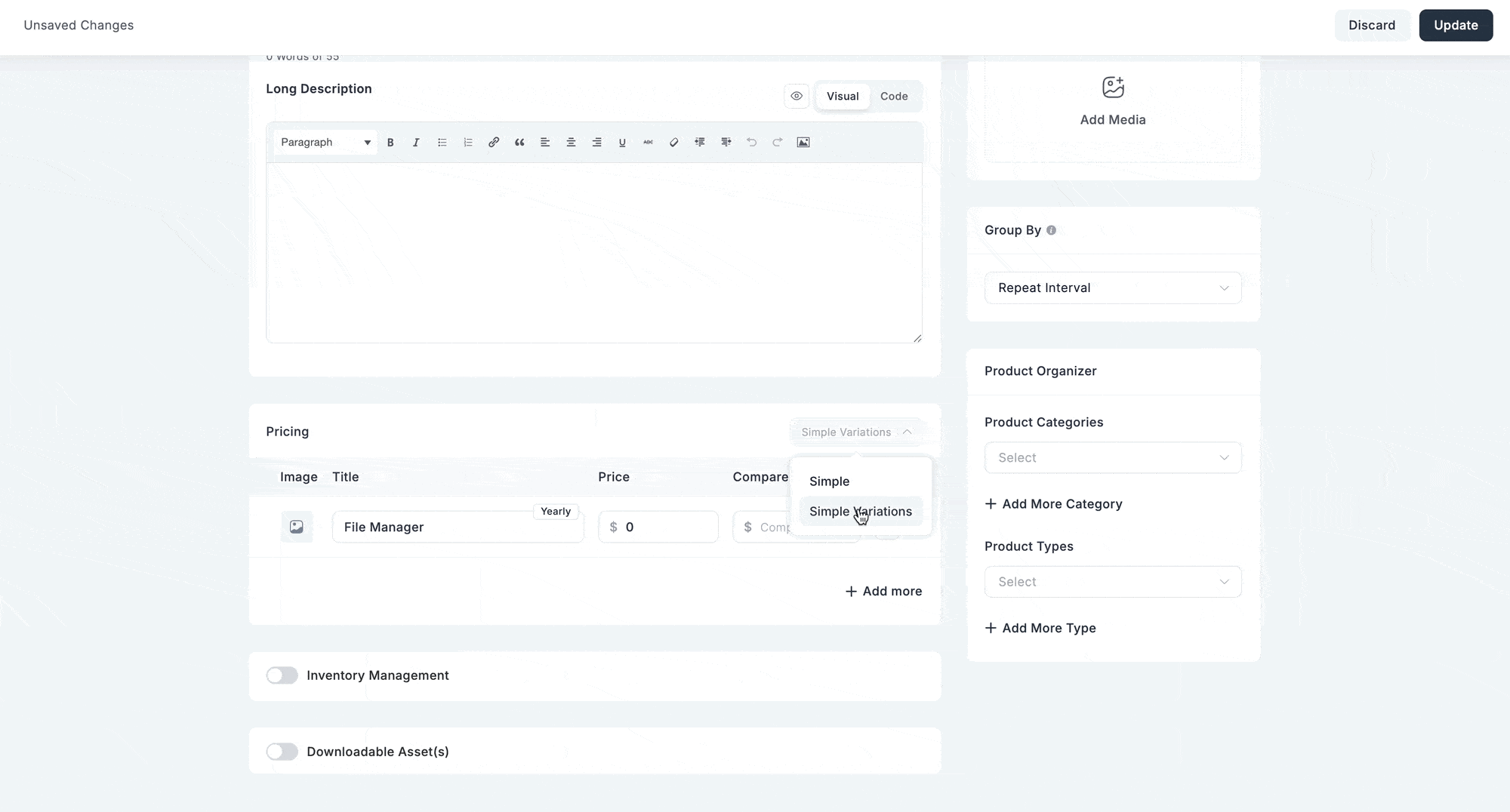This screenshot has height=812, width=1510.
Task: Click the variation image placeholder icon
Action: [297, 527]
